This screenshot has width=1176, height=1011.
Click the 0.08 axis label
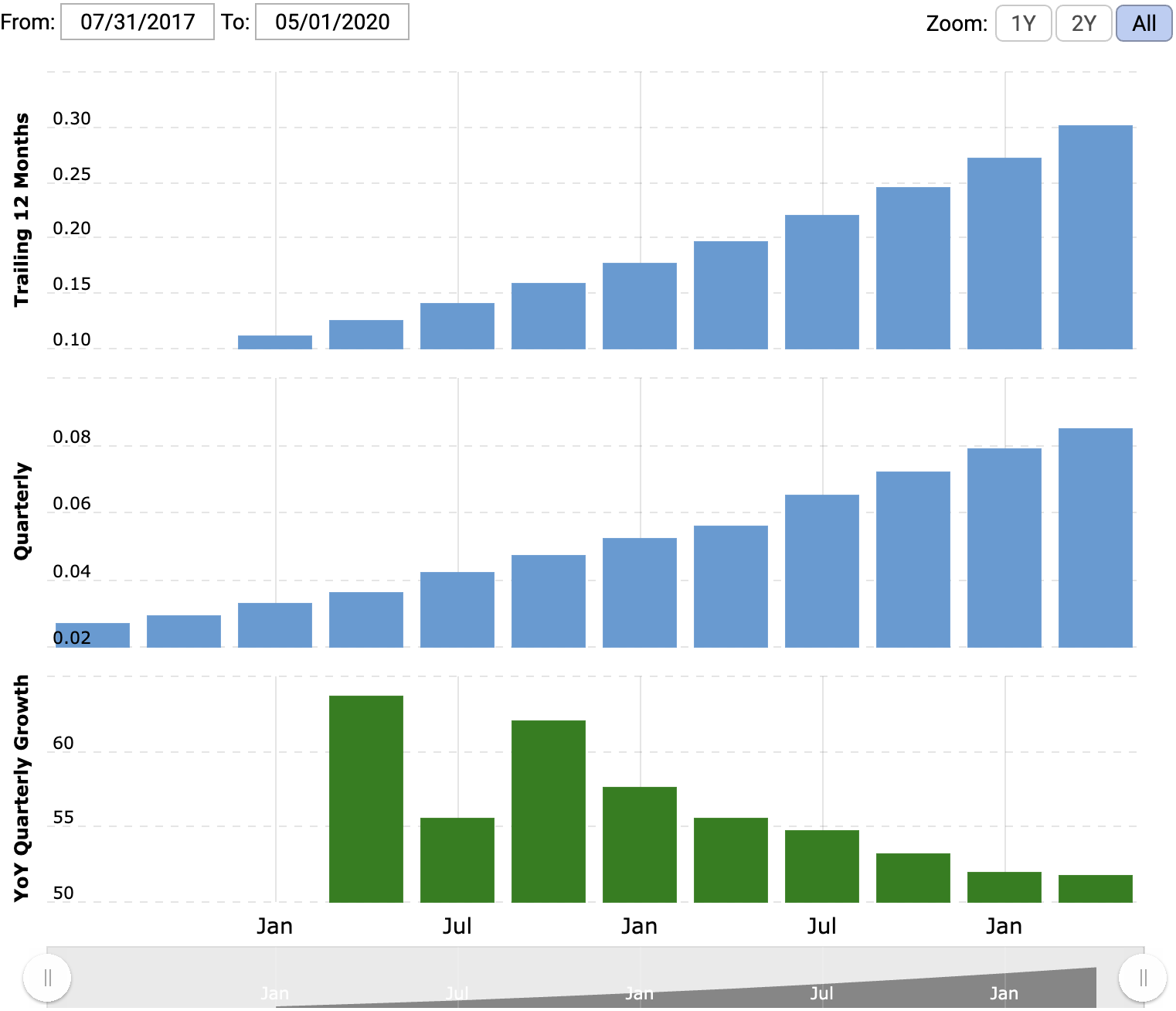[x=72, y=437]
